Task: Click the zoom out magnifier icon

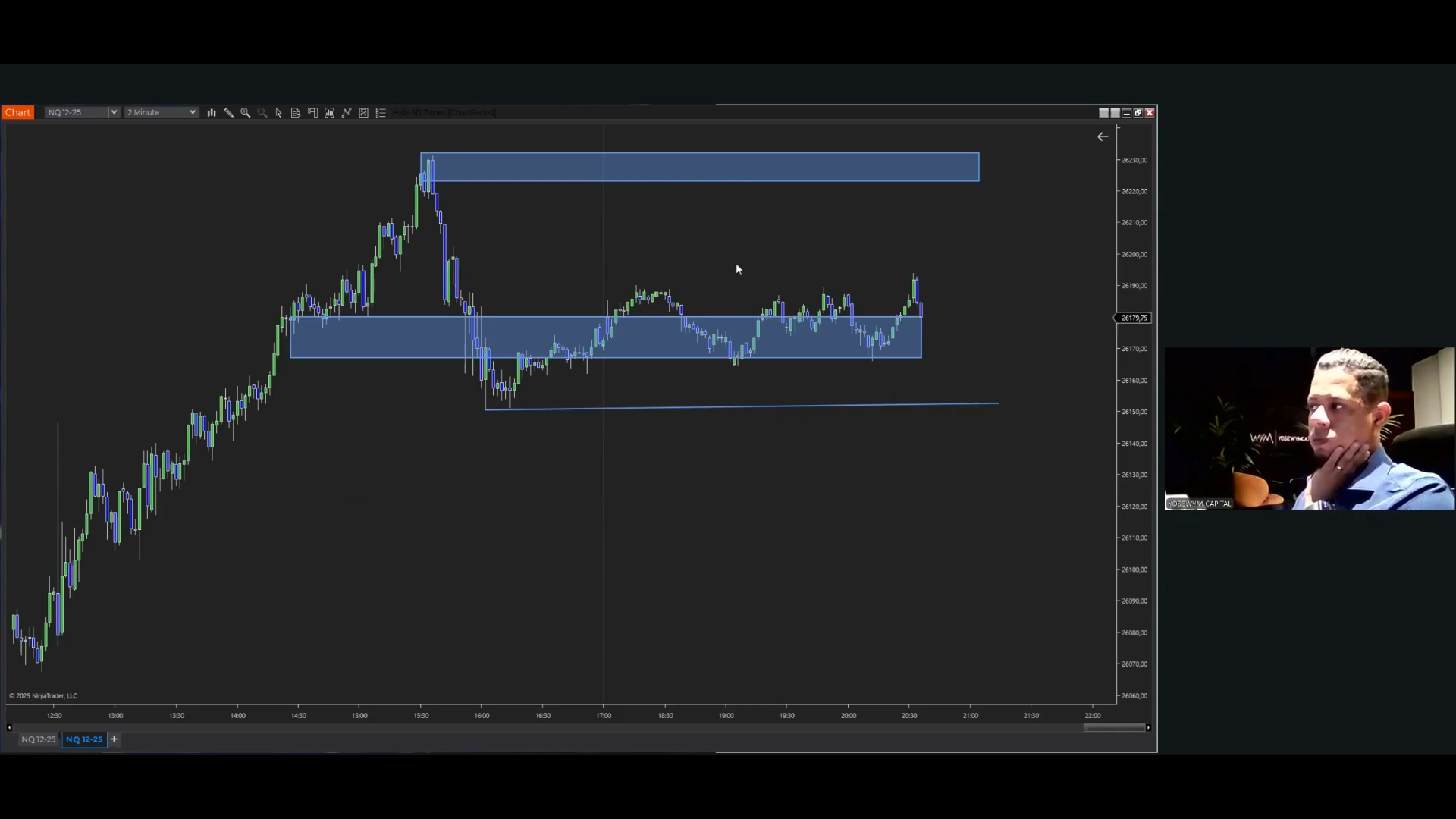Action: [x=262, y=112]
